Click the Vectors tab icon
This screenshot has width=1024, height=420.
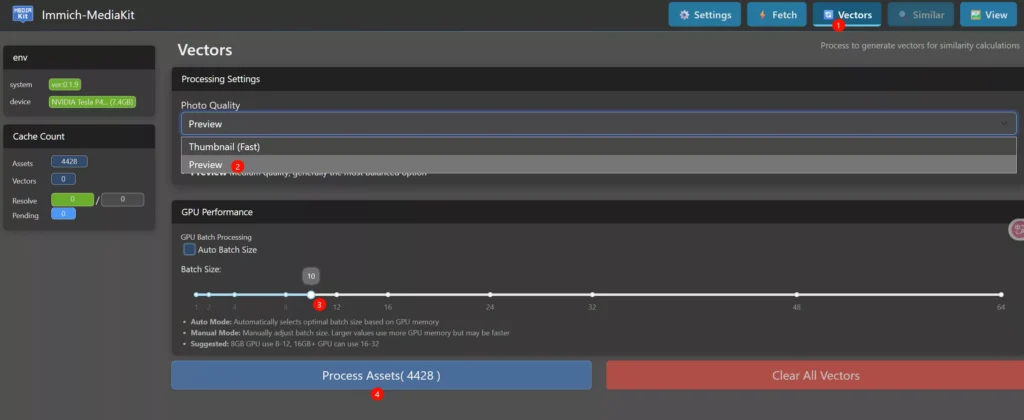[828, 15]
